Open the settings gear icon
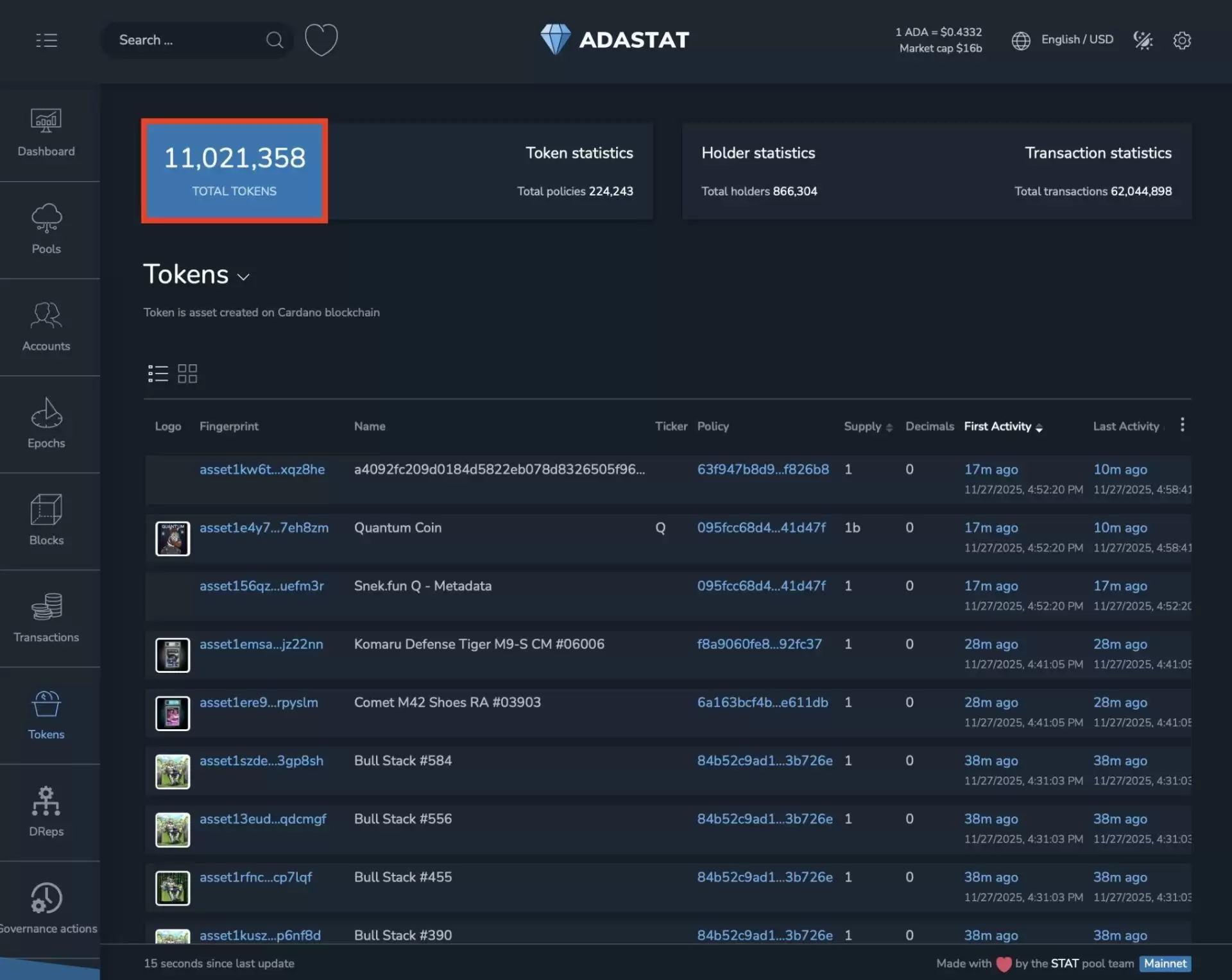 click(1182, 40)
